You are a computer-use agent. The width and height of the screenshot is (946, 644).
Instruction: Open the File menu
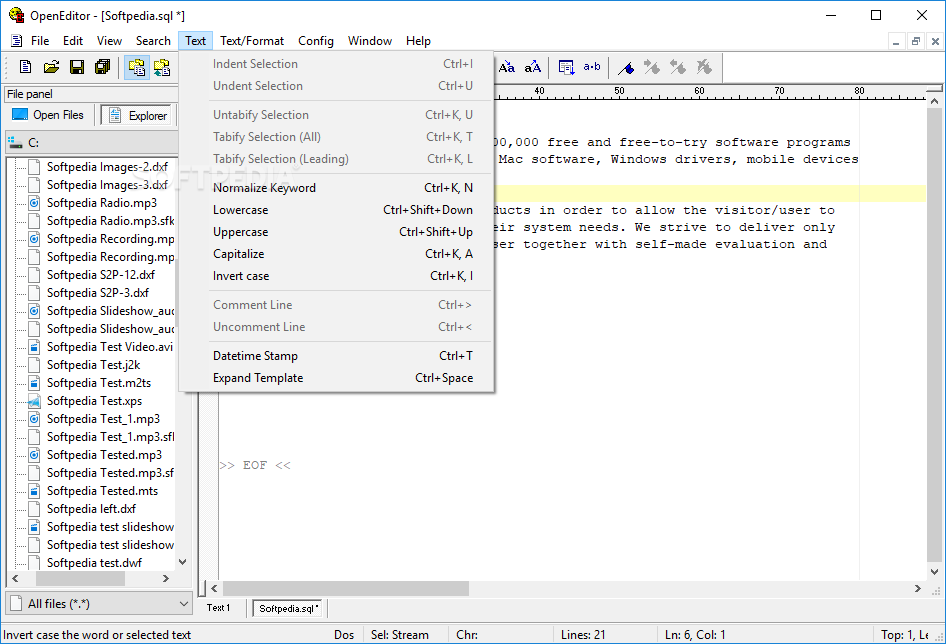40,41
